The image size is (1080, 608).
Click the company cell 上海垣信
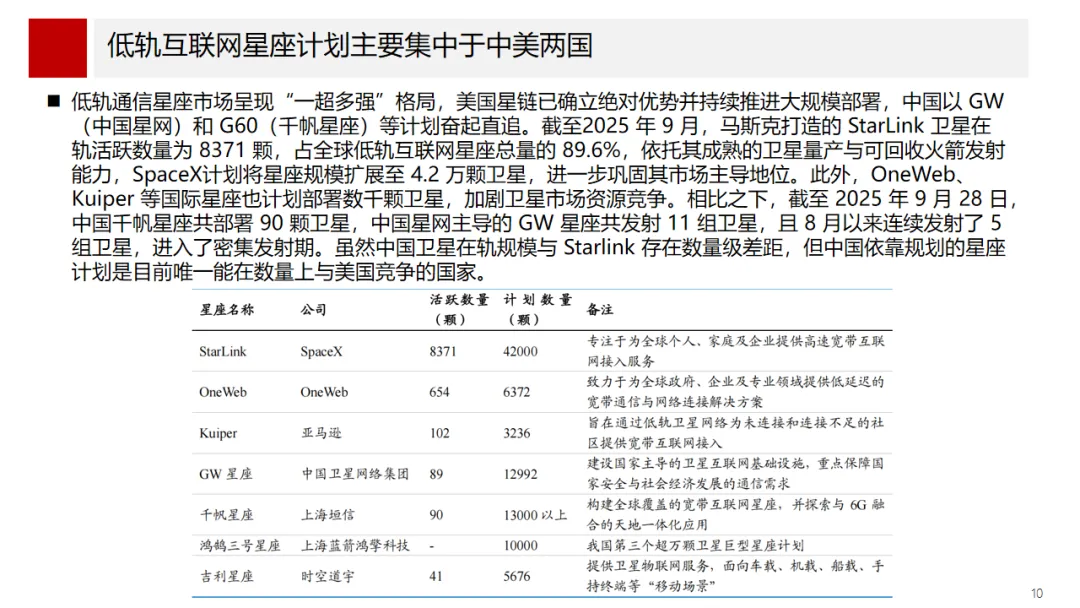pos(327,515)
